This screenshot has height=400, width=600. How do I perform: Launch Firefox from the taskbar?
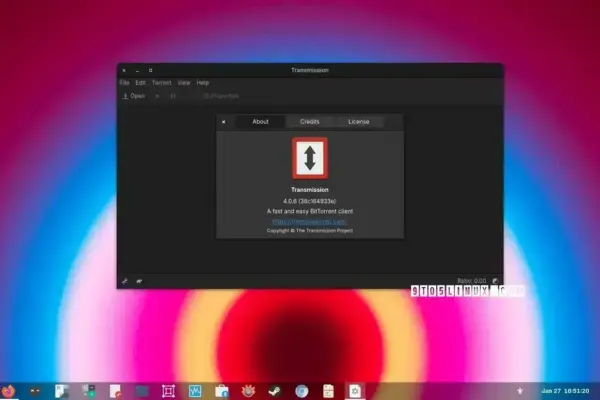(x=8, y=391)
